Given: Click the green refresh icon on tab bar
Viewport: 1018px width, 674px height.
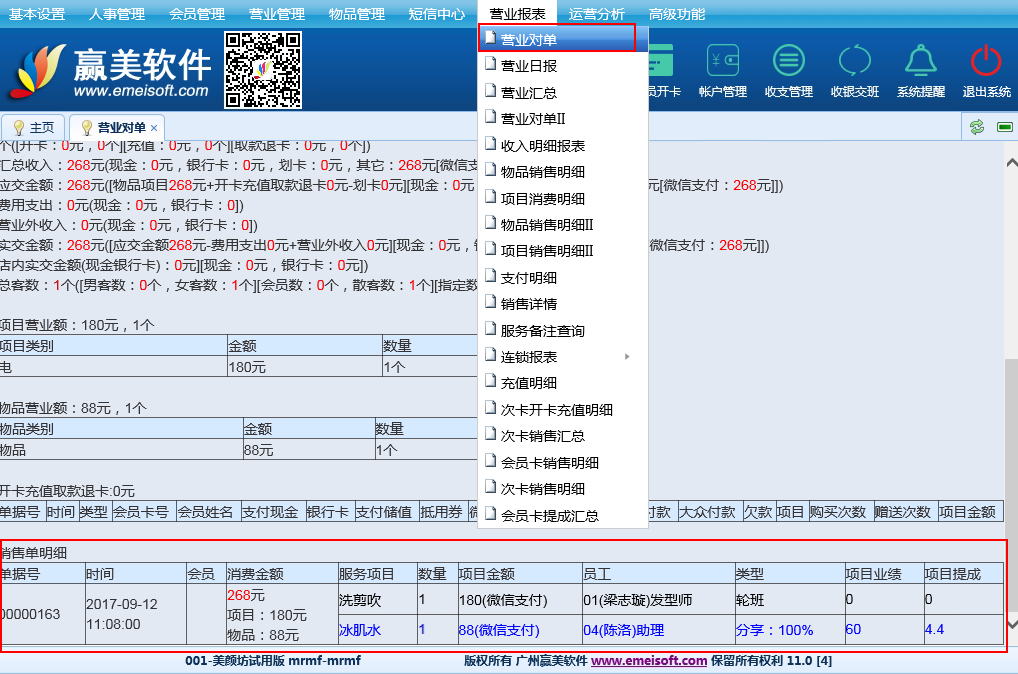Looking at the screenshot, I should [977, 127].
